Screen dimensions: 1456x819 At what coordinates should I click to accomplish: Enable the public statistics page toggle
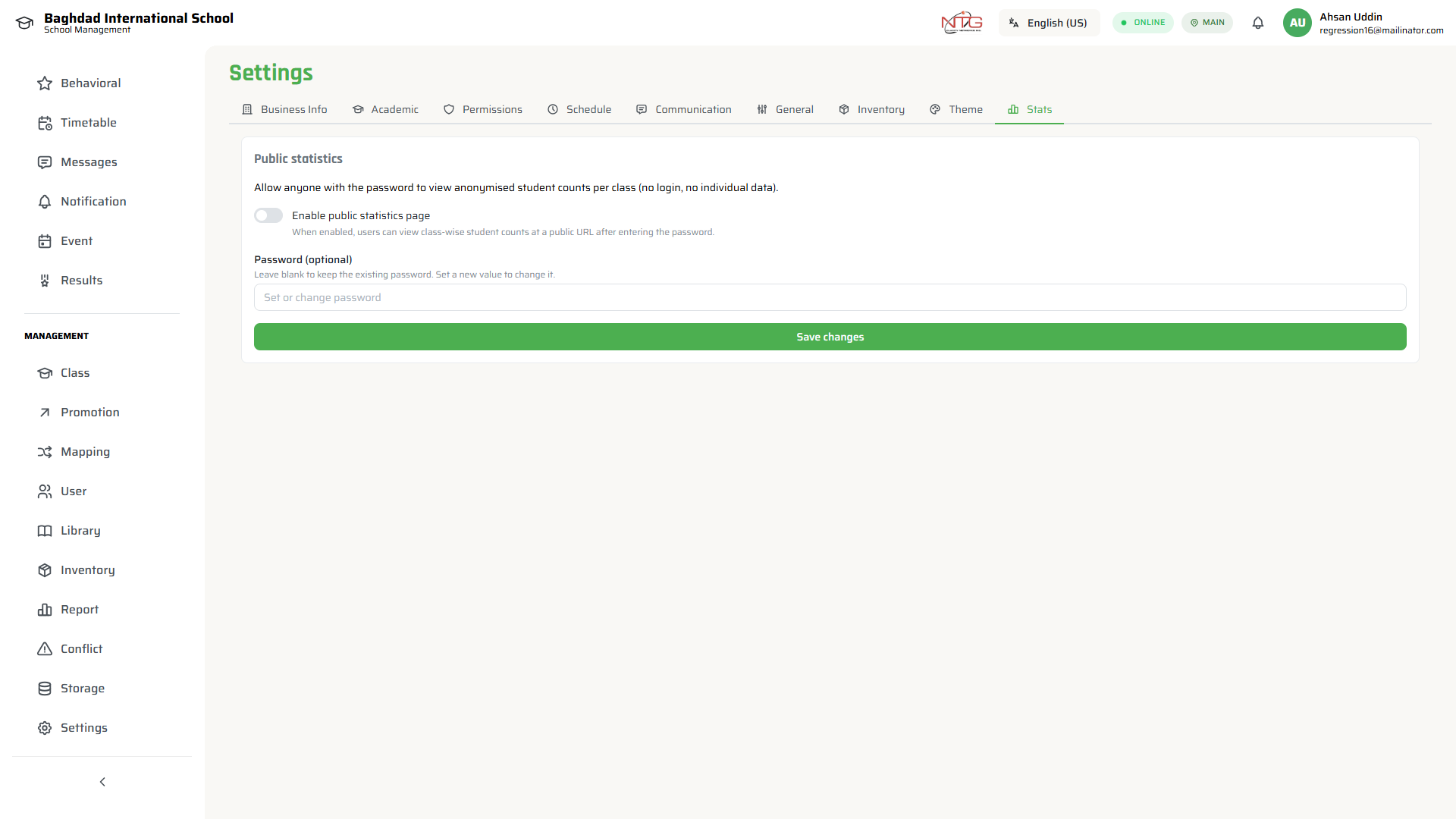268,215
